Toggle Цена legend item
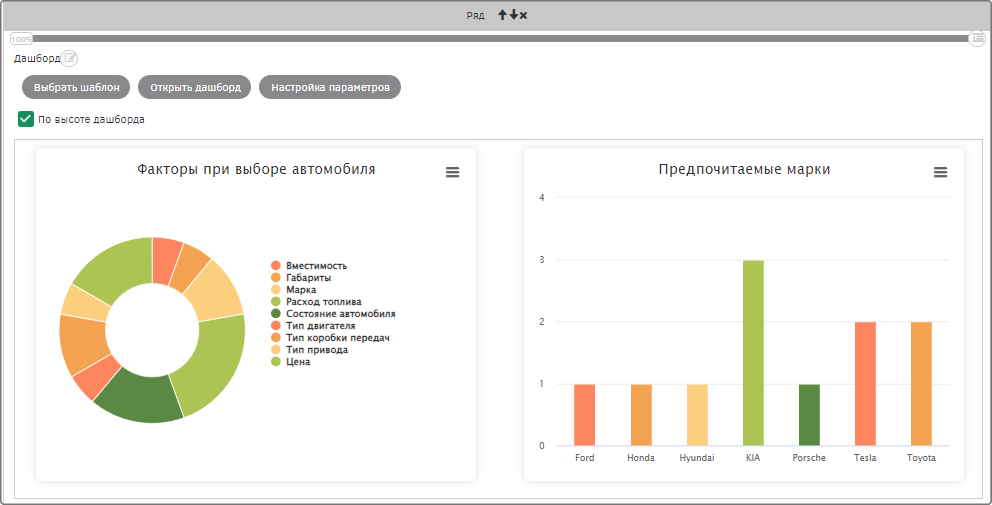Viewport: 992px width, 505px height. click(291, 362)
